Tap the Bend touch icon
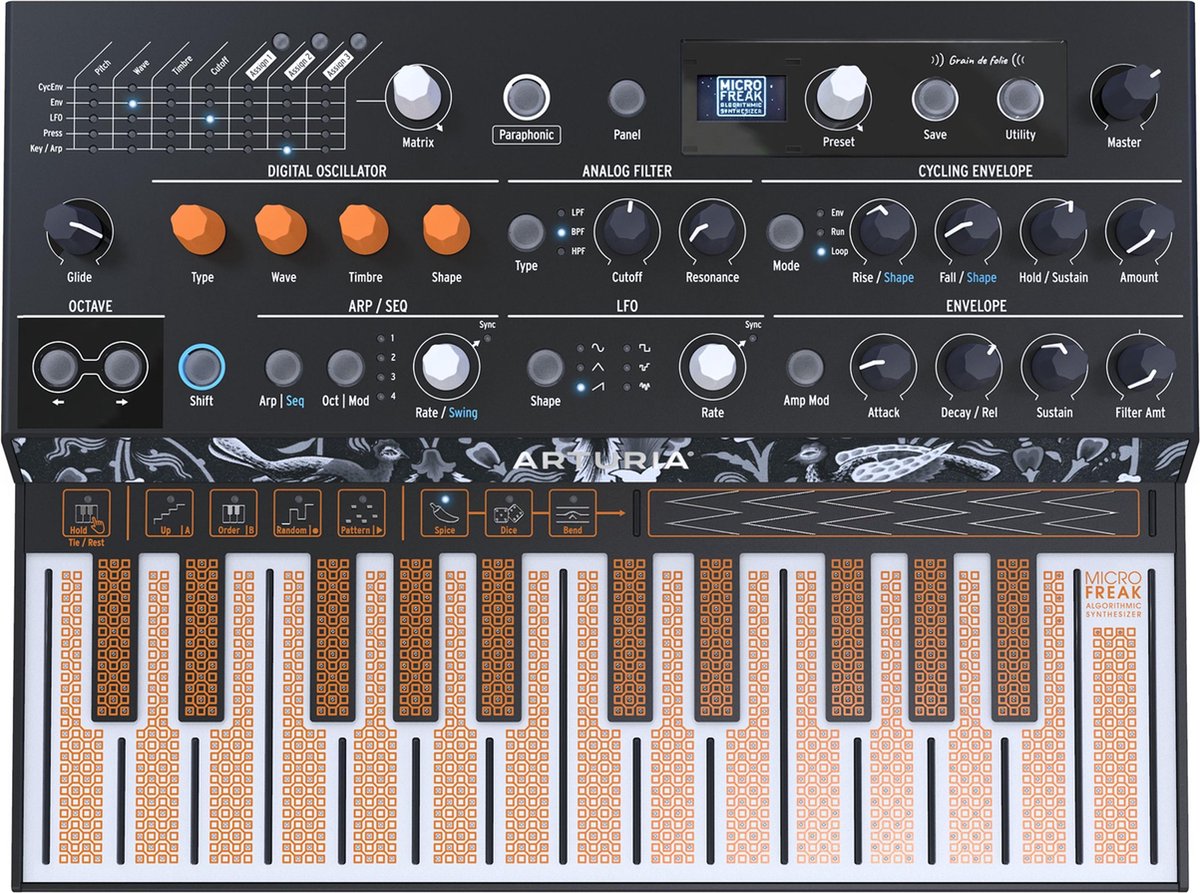Image resolution: width=1200 pixels, height=893 pixels. coord(572,514)
